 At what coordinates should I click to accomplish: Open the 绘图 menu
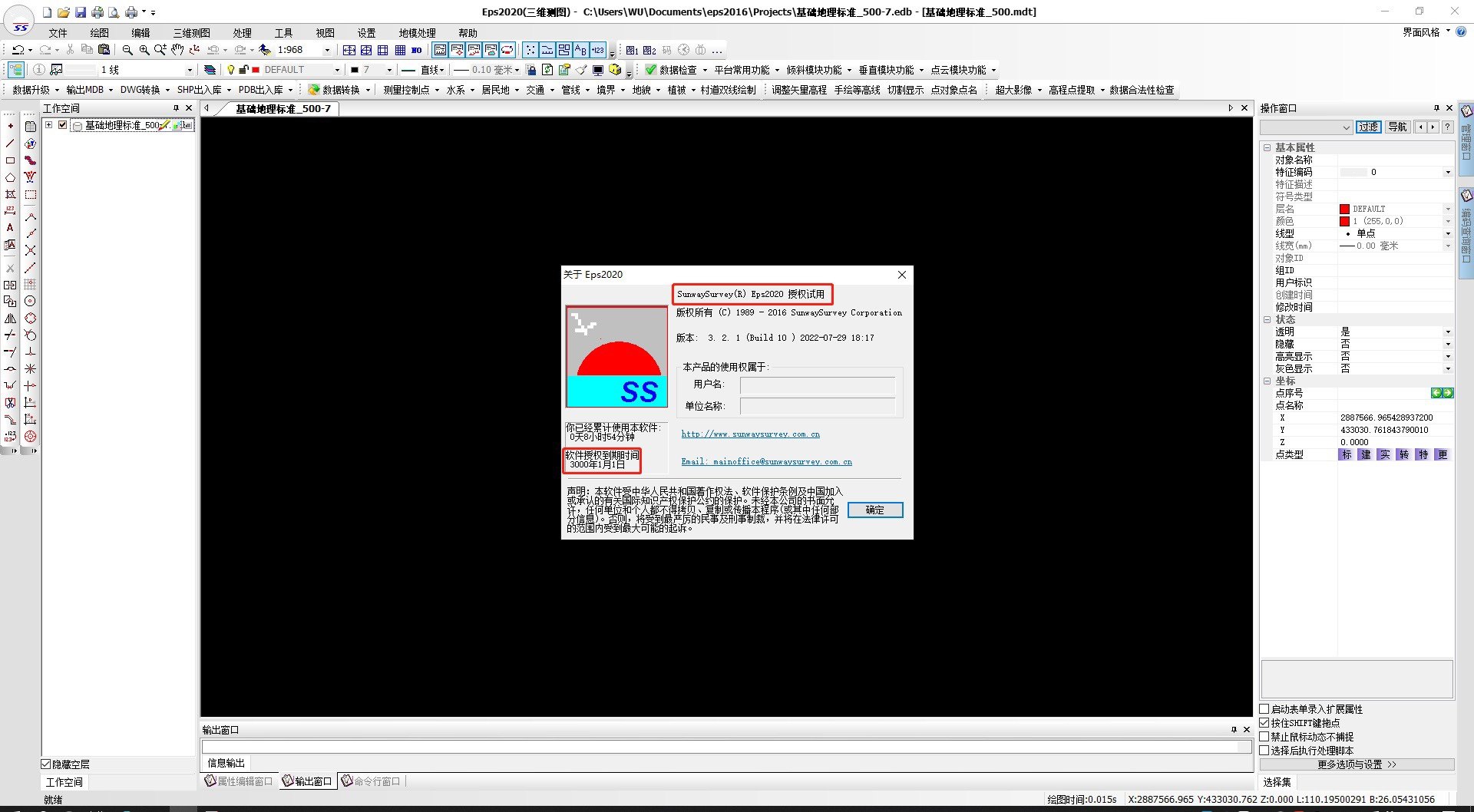click(x=99, y=33)
